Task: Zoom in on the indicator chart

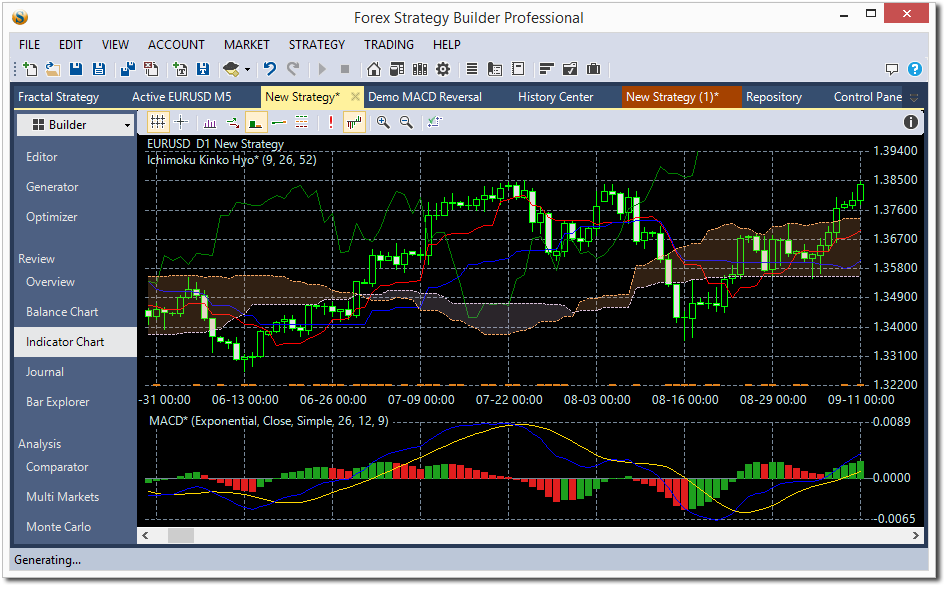Action: tap(383, 122)
